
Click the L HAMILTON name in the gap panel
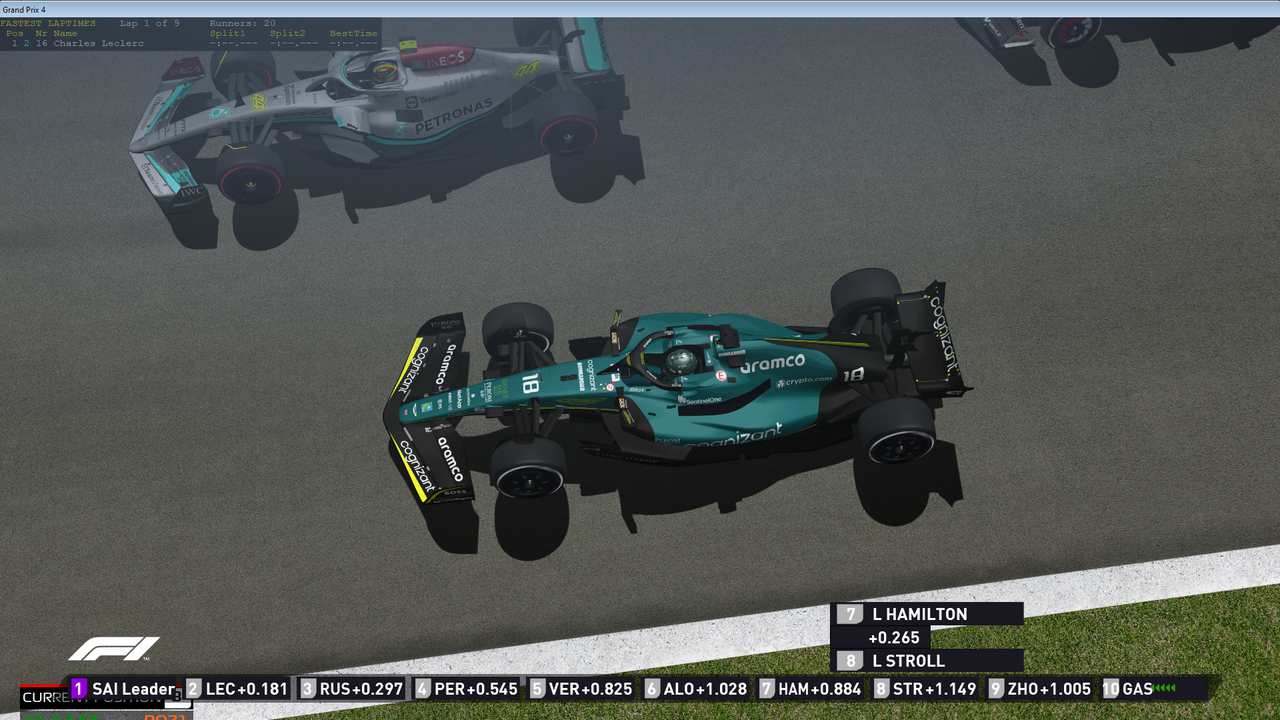click(x=920, y=614)
